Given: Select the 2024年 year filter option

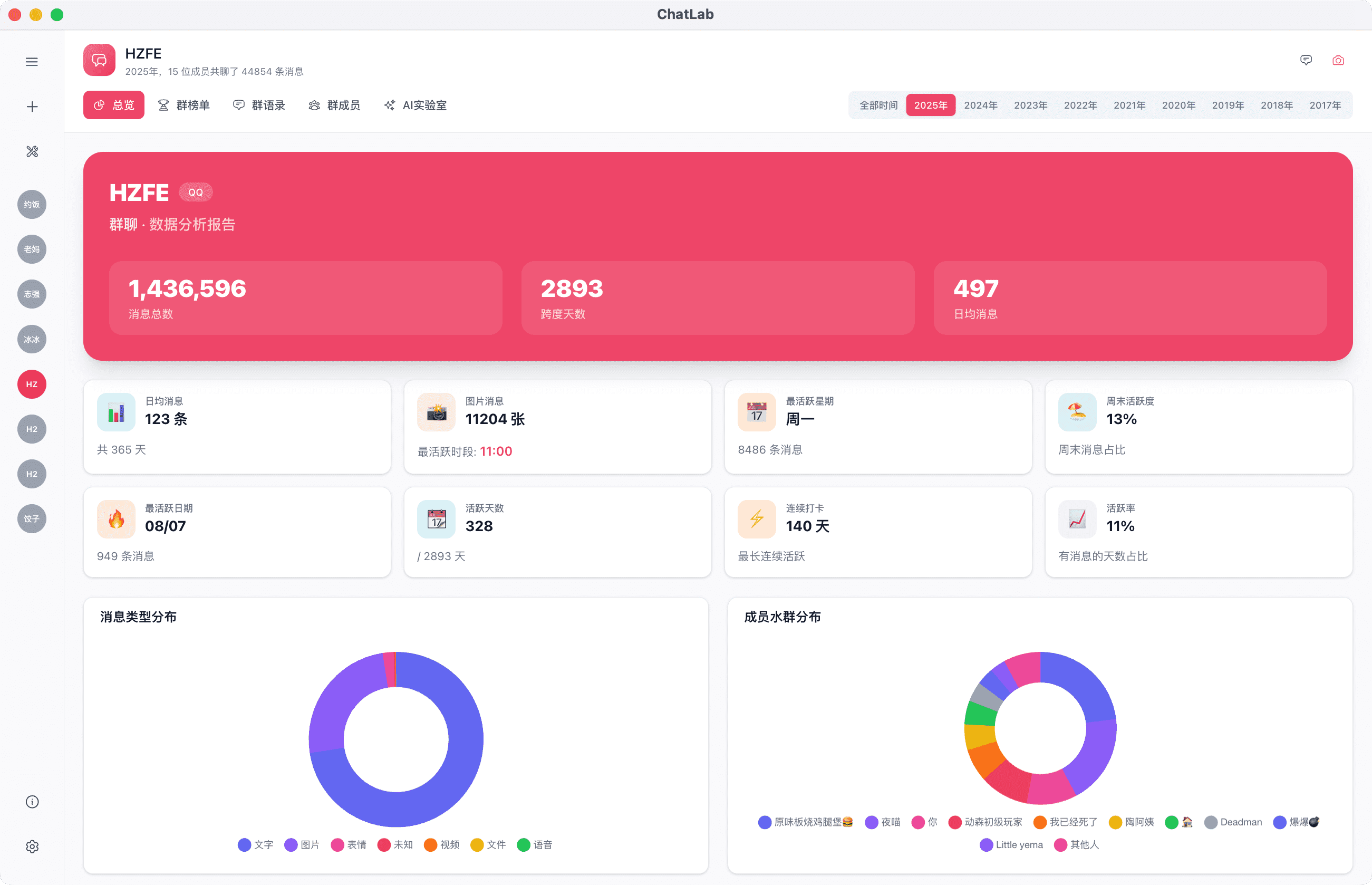Looking at the screenshot, I should 981,104.
